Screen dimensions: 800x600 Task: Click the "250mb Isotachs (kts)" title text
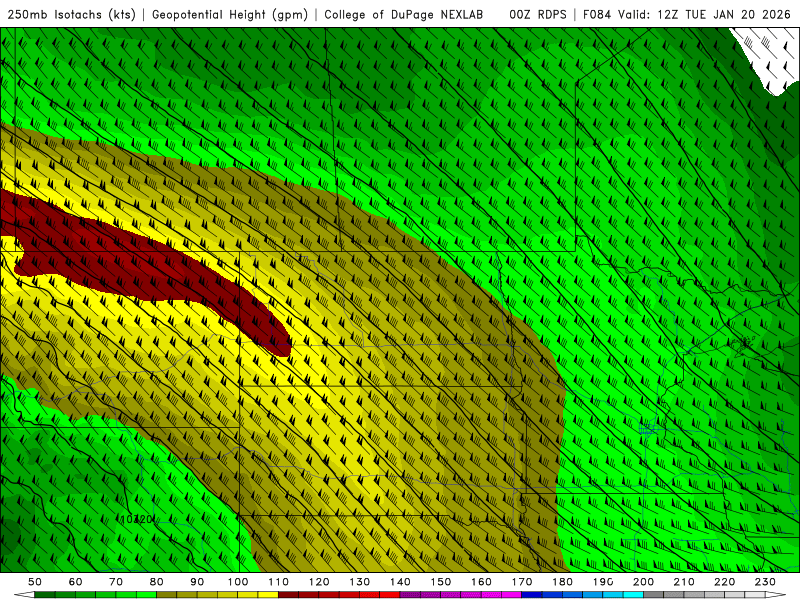coord(72,14)
